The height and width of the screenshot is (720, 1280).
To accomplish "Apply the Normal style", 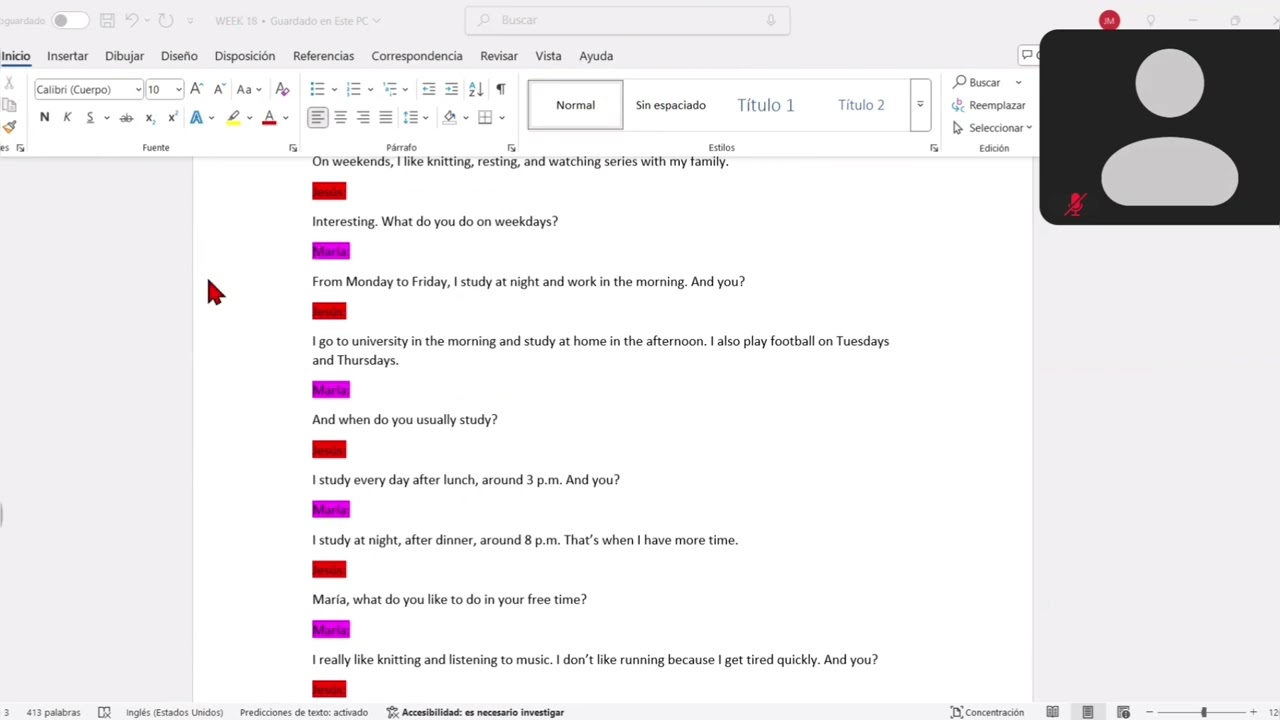I will point(575,105).
